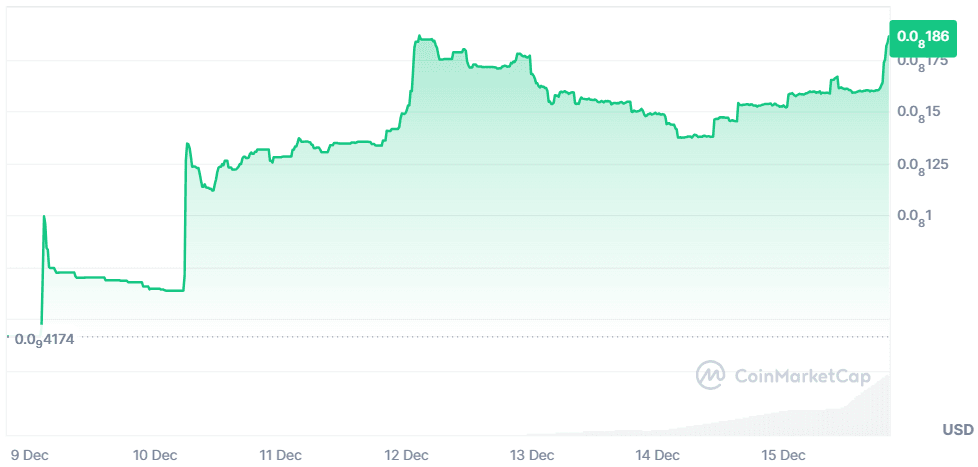Select the 12 Dec date label

tap(406, 455)
